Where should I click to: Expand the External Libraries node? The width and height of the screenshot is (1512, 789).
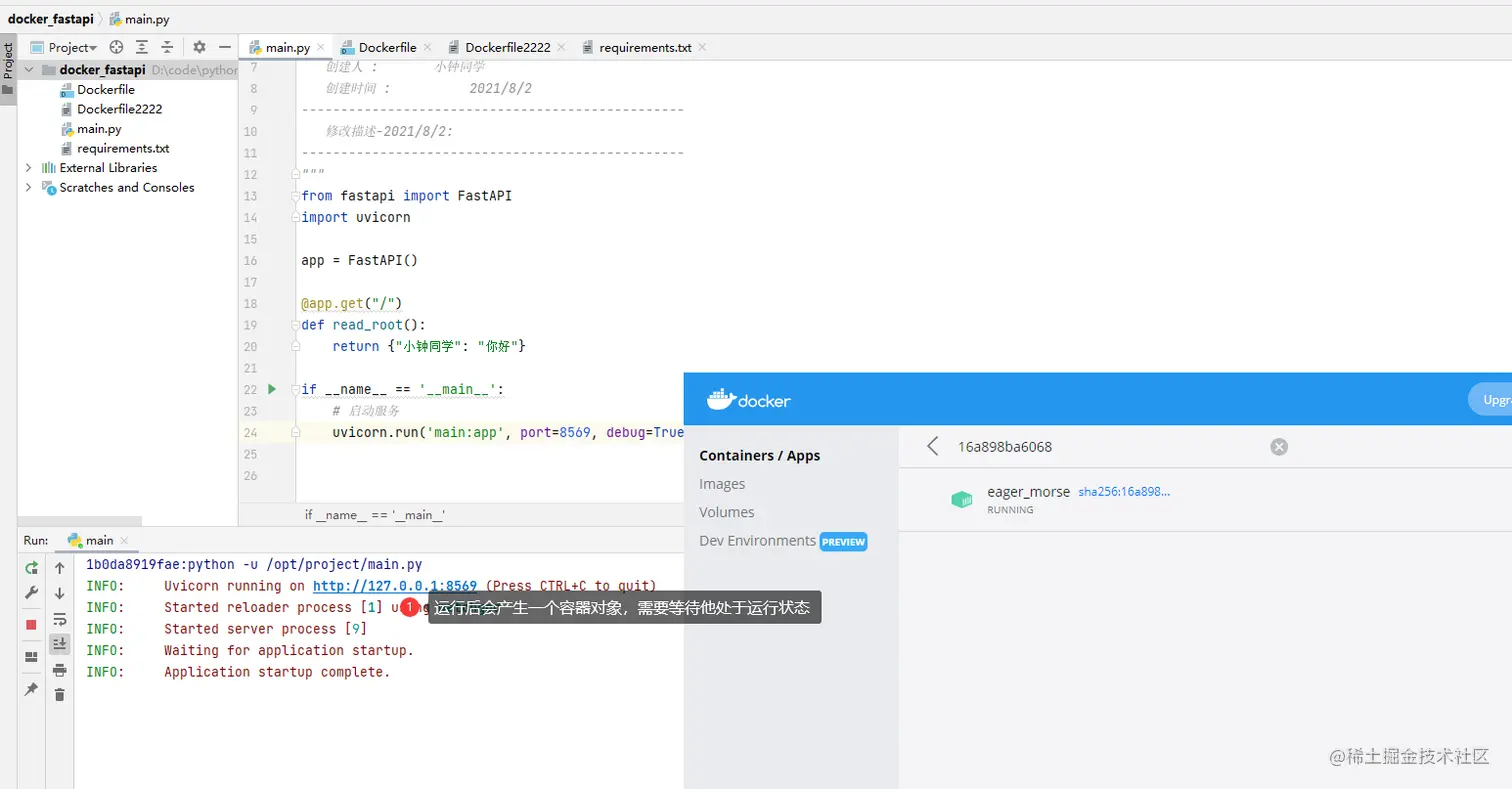tap(28, 168)
